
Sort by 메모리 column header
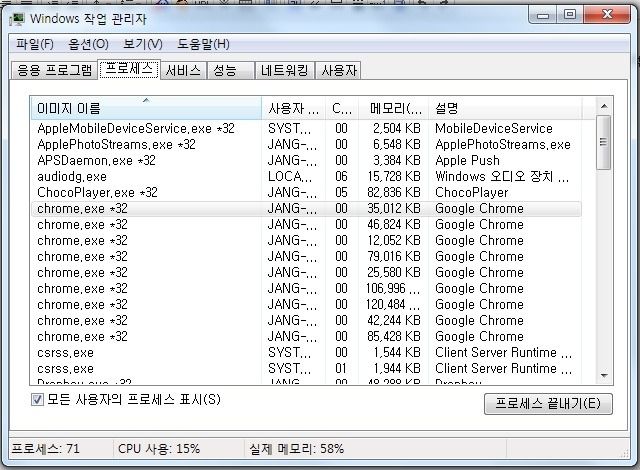(x=393, y=109)
